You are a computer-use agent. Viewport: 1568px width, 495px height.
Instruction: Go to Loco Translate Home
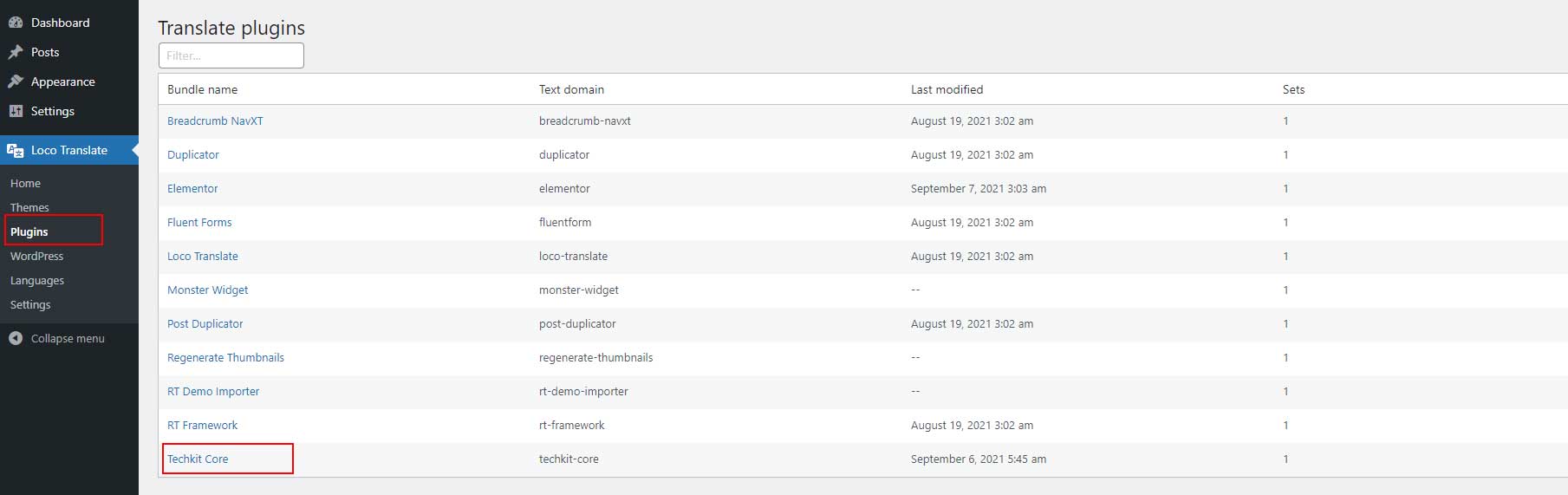pos(25,183)
